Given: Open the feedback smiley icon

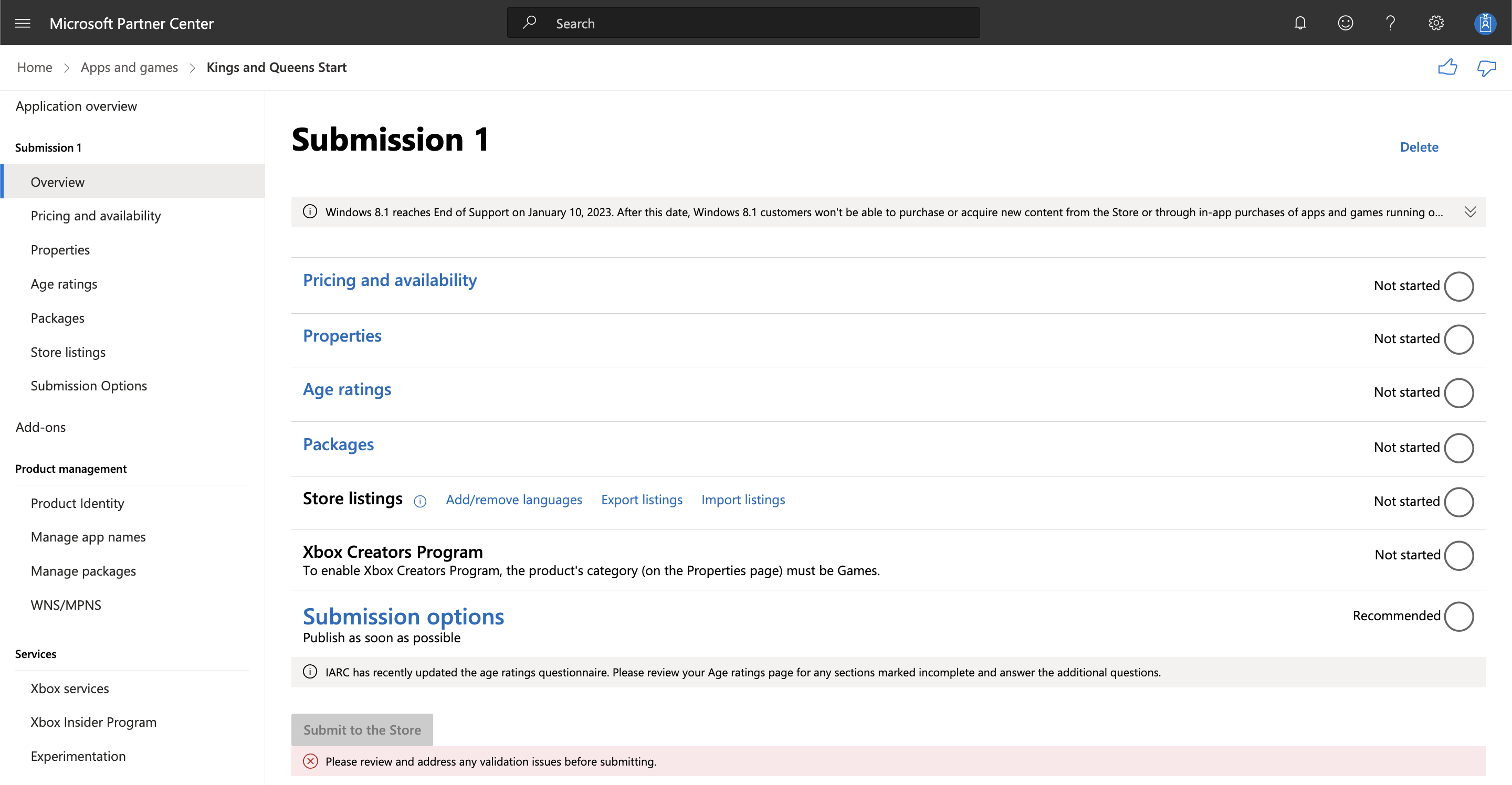Looking at the screenshot, I should [1345, 23].
